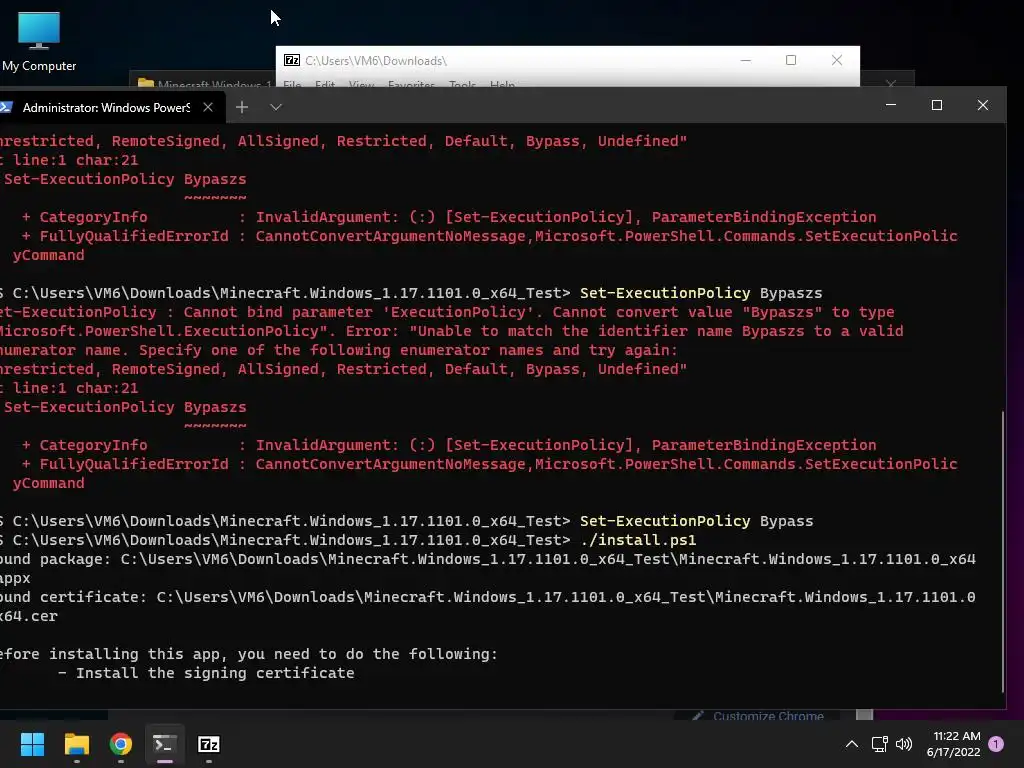1024x768 pixels.
Task: Minimize the Windows Terminal window
Action: (x=891, y=105)
